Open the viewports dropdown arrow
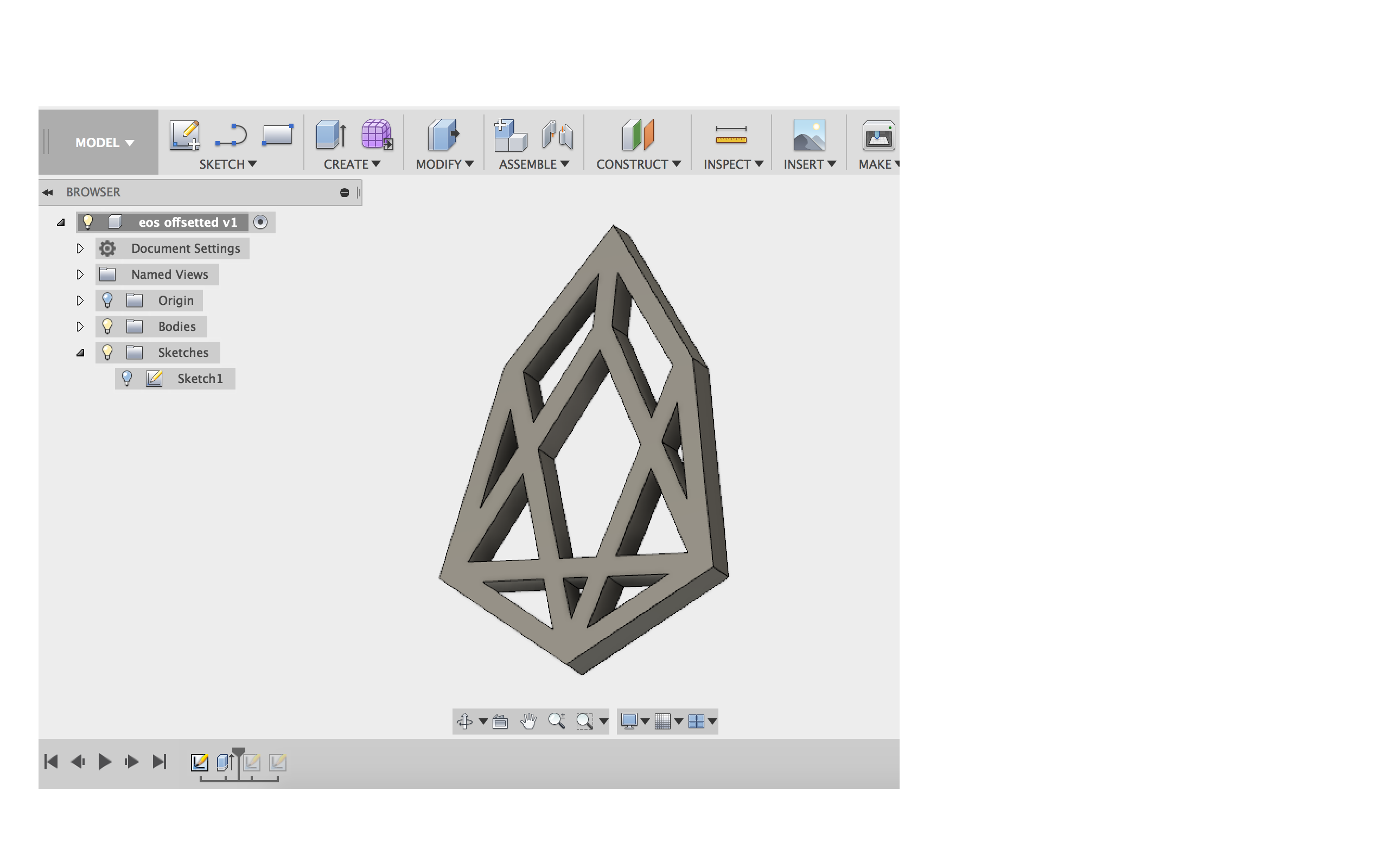This screenshot has width=1389, height=868. [712, 722]
